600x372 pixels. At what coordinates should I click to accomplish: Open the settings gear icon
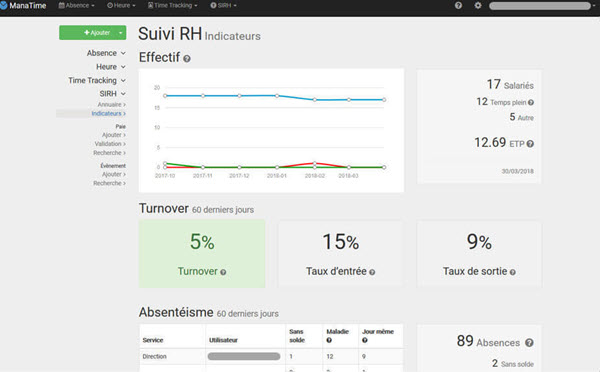478,5
